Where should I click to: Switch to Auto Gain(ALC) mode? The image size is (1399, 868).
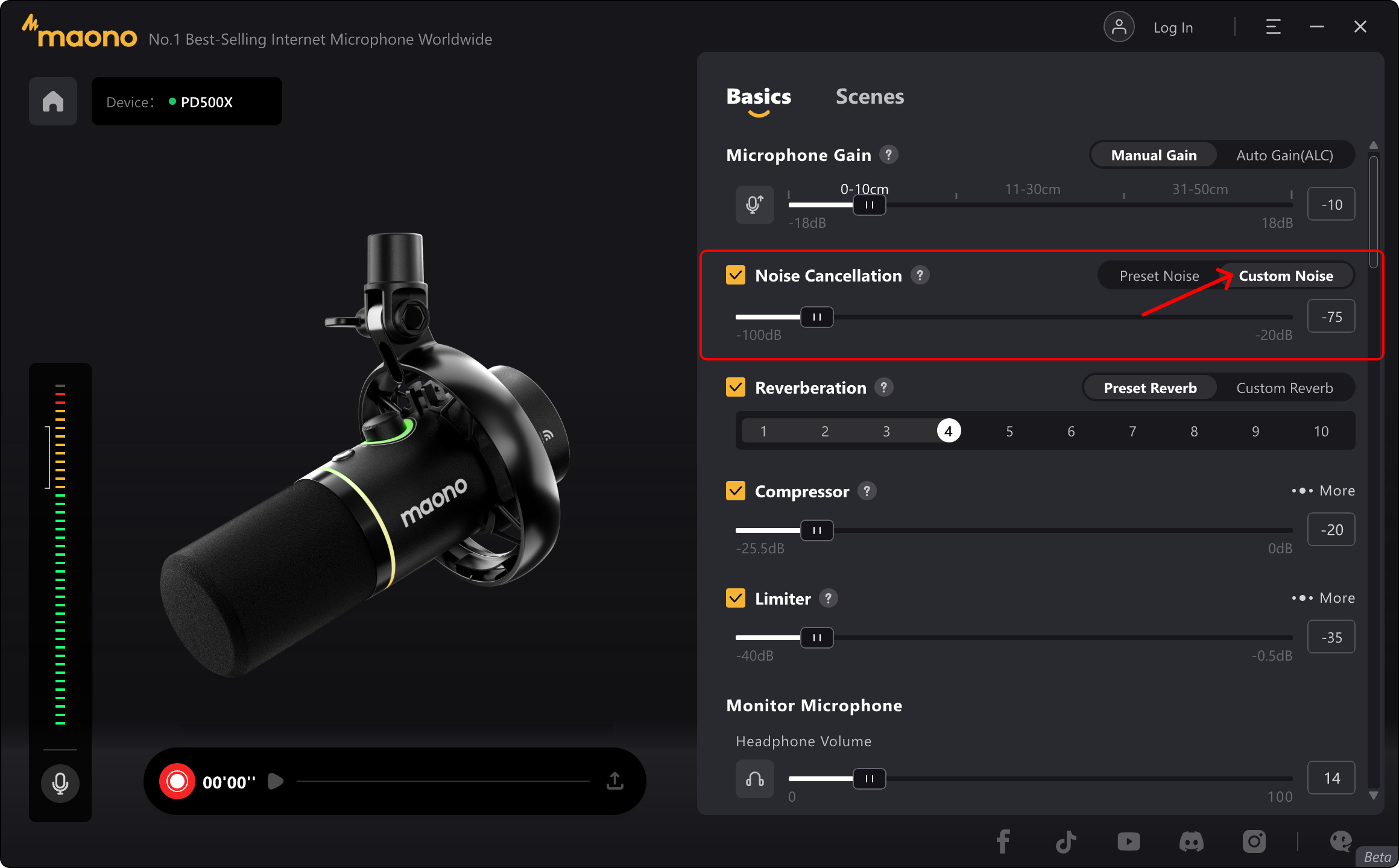[x=1284, y=156]
